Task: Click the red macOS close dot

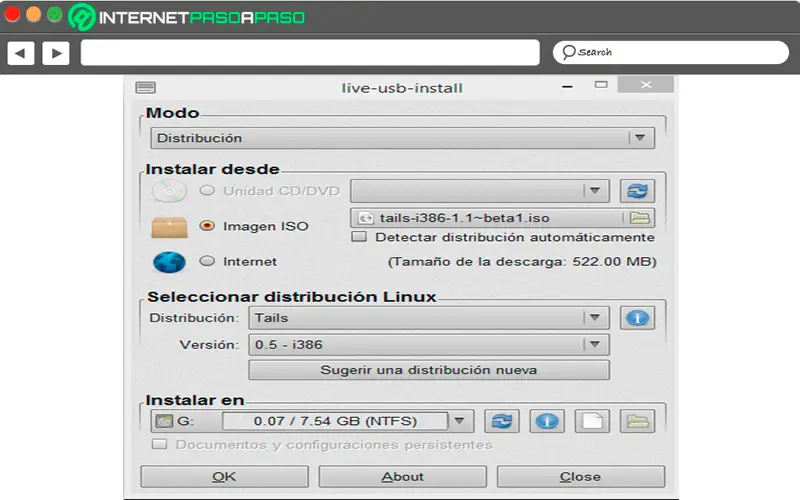Action: point(12,14)
